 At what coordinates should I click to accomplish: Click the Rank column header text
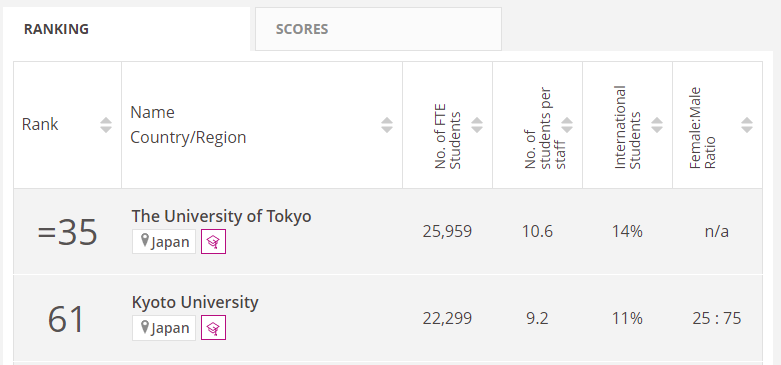point(40,124)
